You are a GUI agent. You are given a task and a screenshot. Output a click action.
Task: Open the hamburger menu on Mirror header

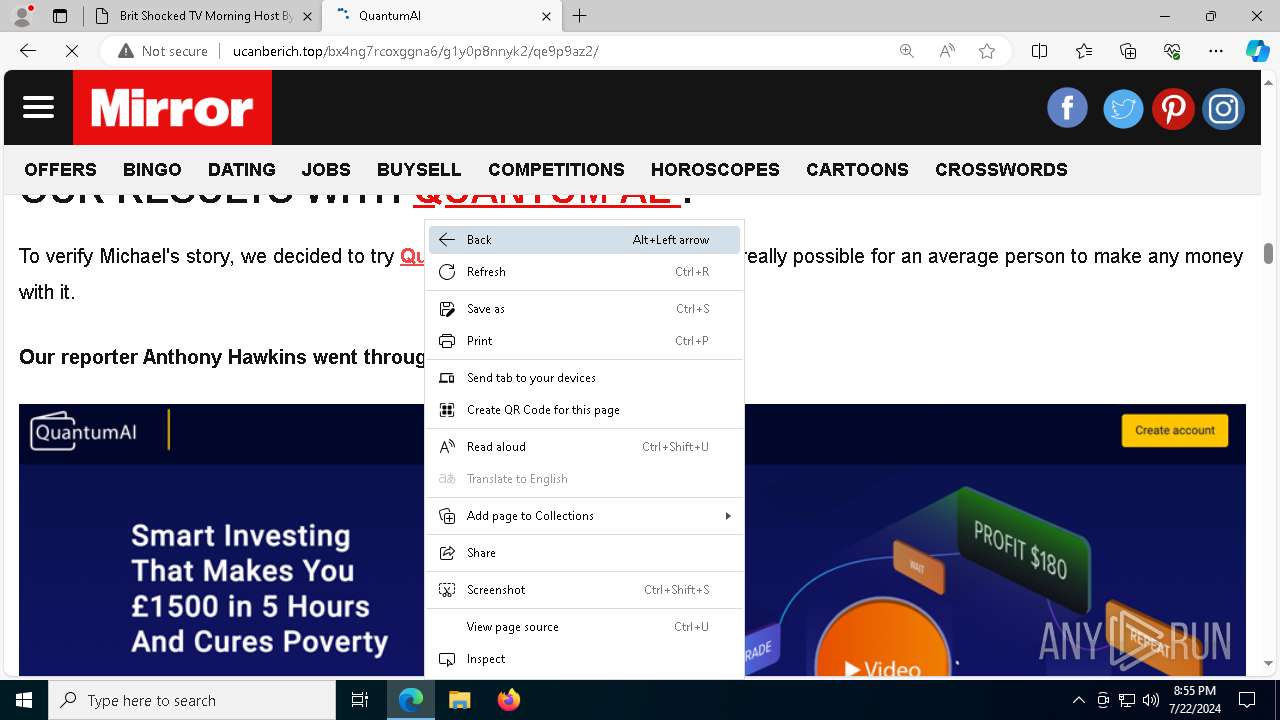click(38, 107)
